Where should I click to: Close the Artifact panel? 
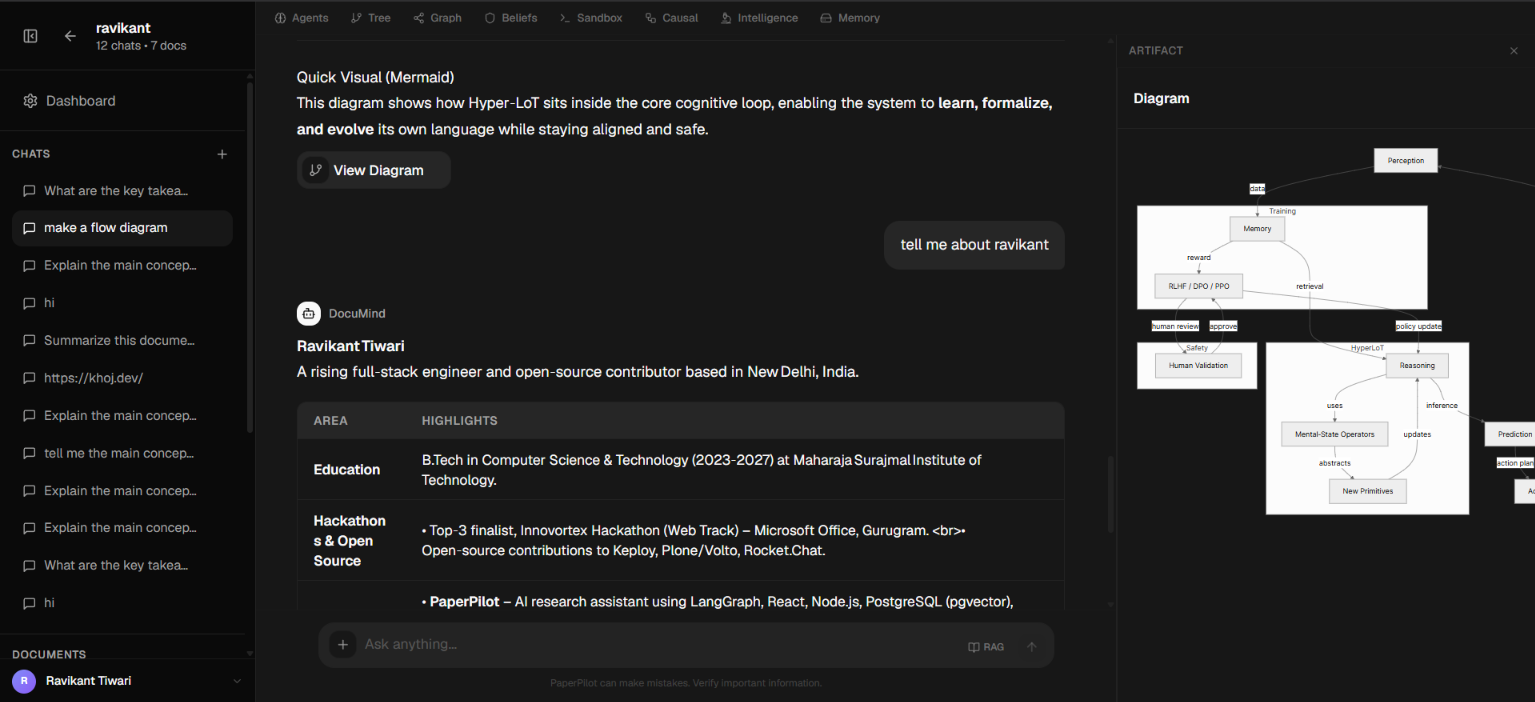click(1513, 51)
